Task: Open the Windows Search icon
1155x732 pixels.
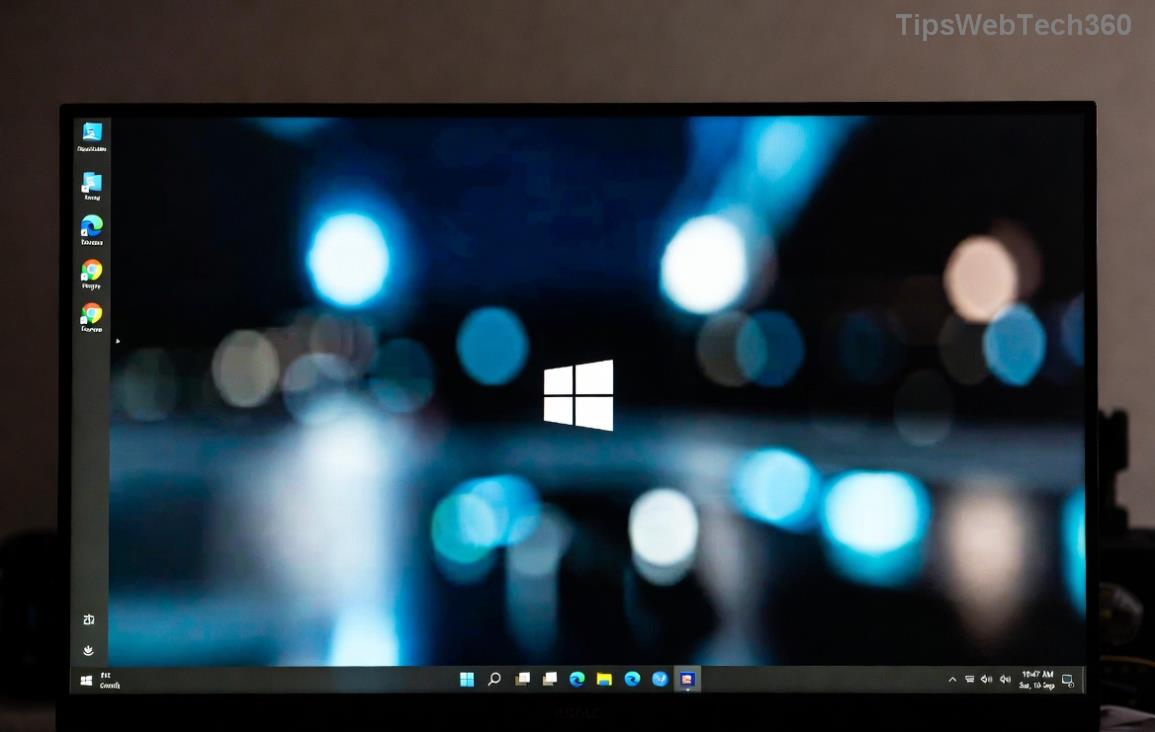Action: (x=493, y=679)
